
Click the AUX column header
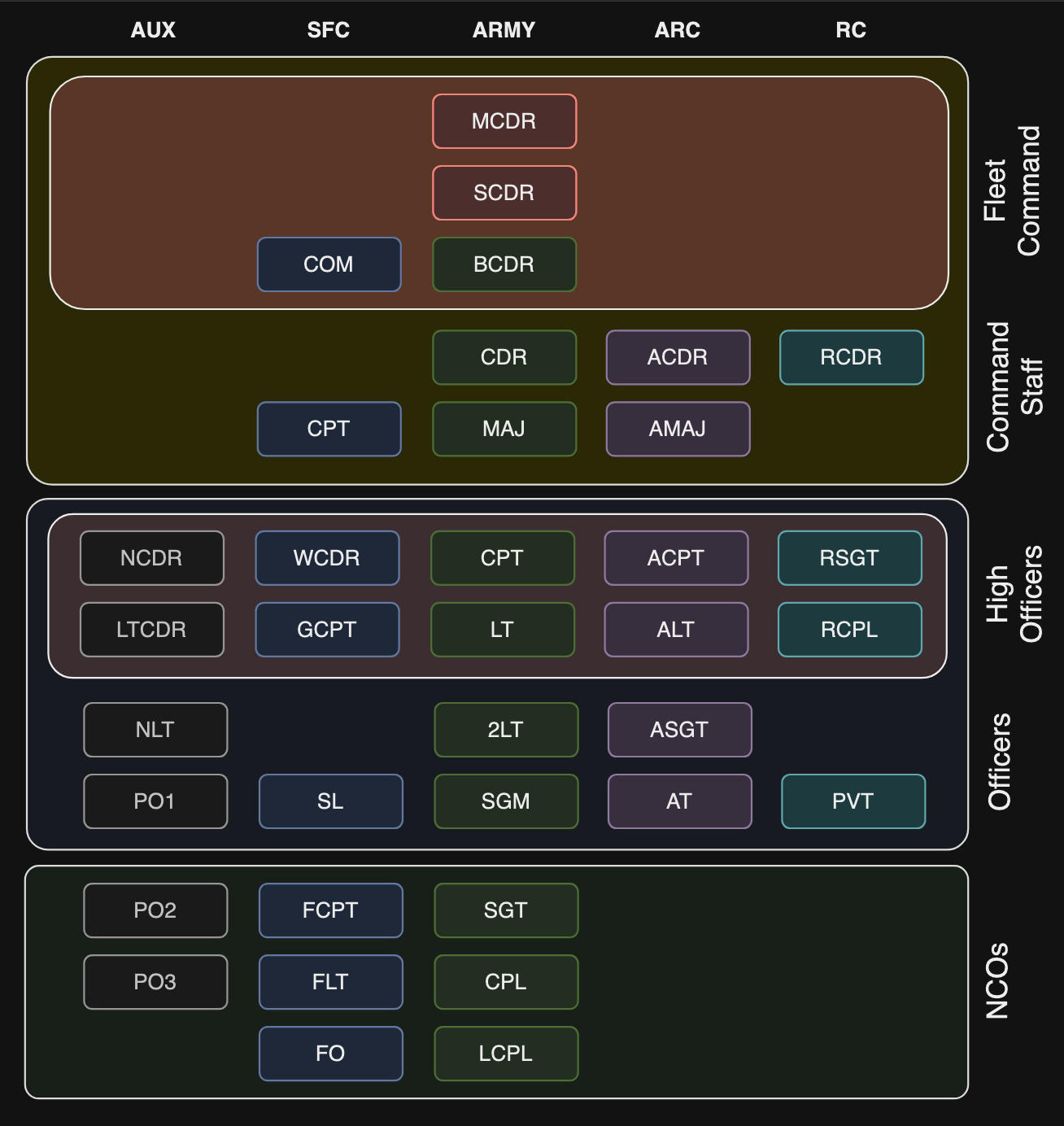[x=154, y=30]
